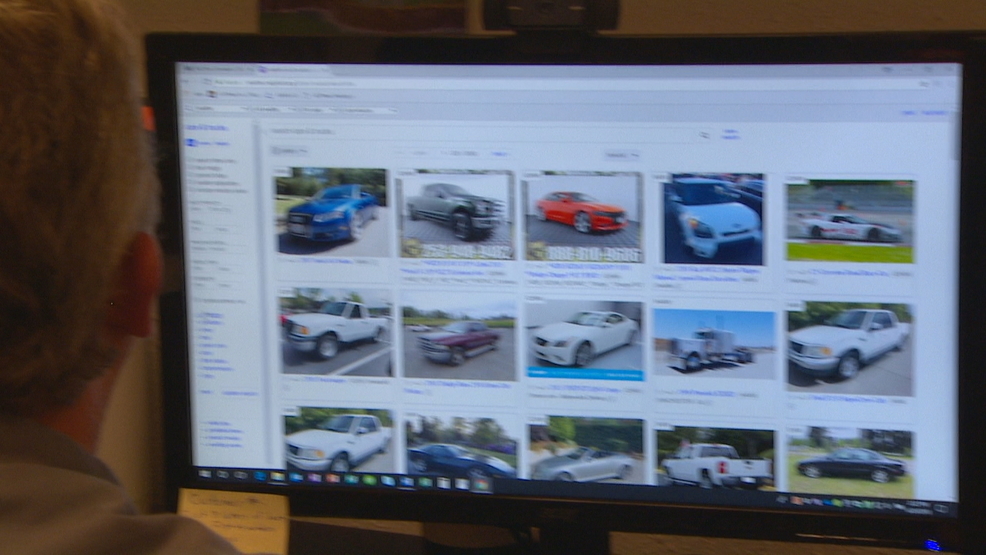986x555 pixels.
Task: Click the title link under the semi truck
Action: pyautogui.click(x=706, y=393)
